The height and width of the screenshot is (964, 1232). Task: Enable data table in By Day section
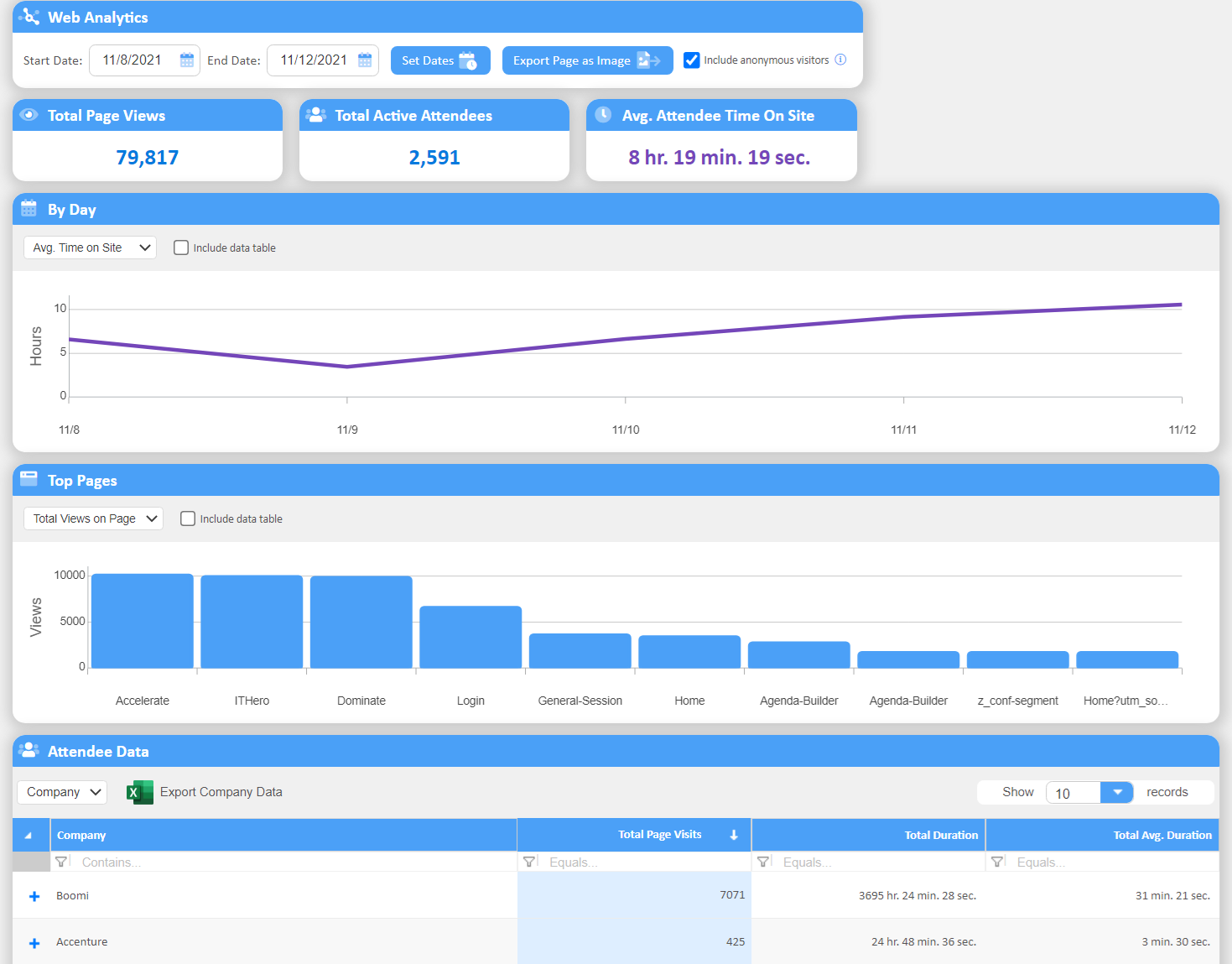tap(181, 248)
